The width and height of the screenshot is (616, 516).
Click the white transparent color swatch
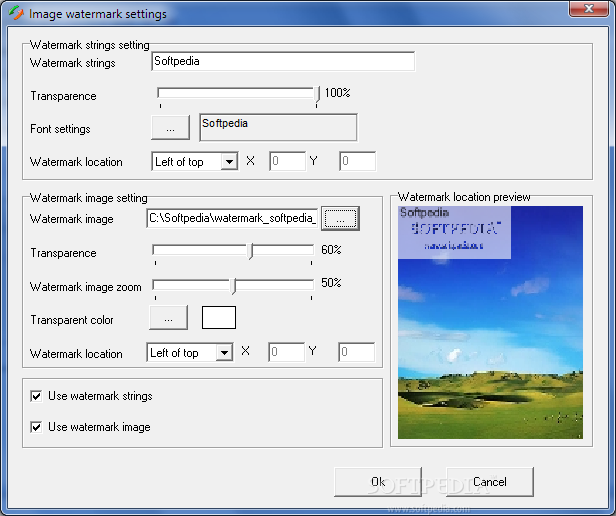(x=219, y=318)
